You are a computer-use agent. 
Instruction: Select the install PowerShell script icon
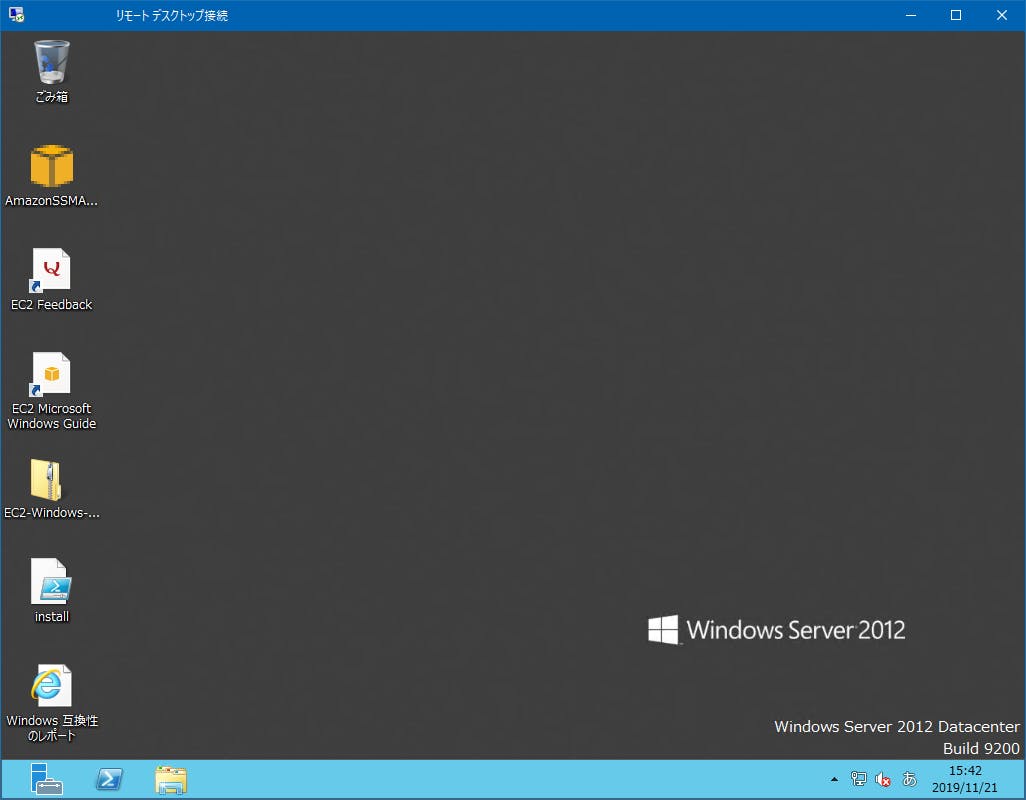pyautogui.click(x=51, y=582)
